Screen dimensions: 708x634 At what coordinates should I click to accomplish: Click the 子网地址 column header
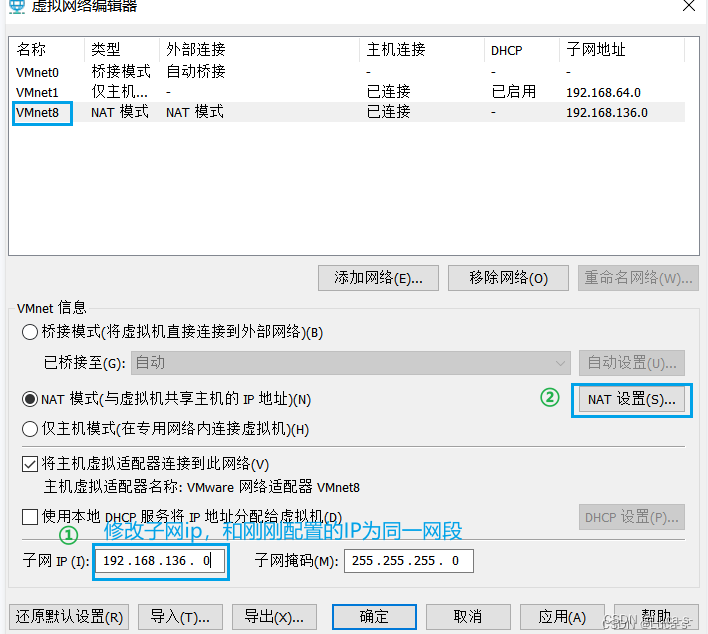coord(622,50)
